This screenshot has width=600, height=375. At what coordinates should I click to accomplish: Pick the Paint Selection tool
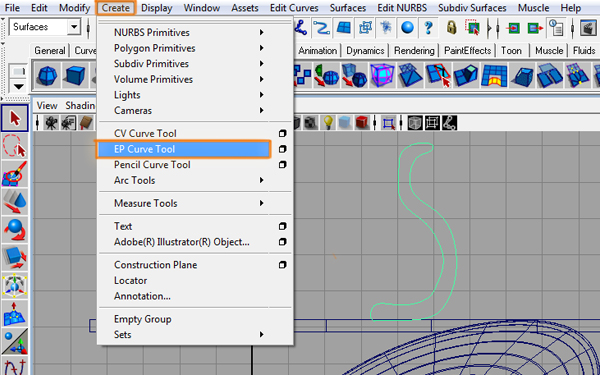[x=15, y=173]
